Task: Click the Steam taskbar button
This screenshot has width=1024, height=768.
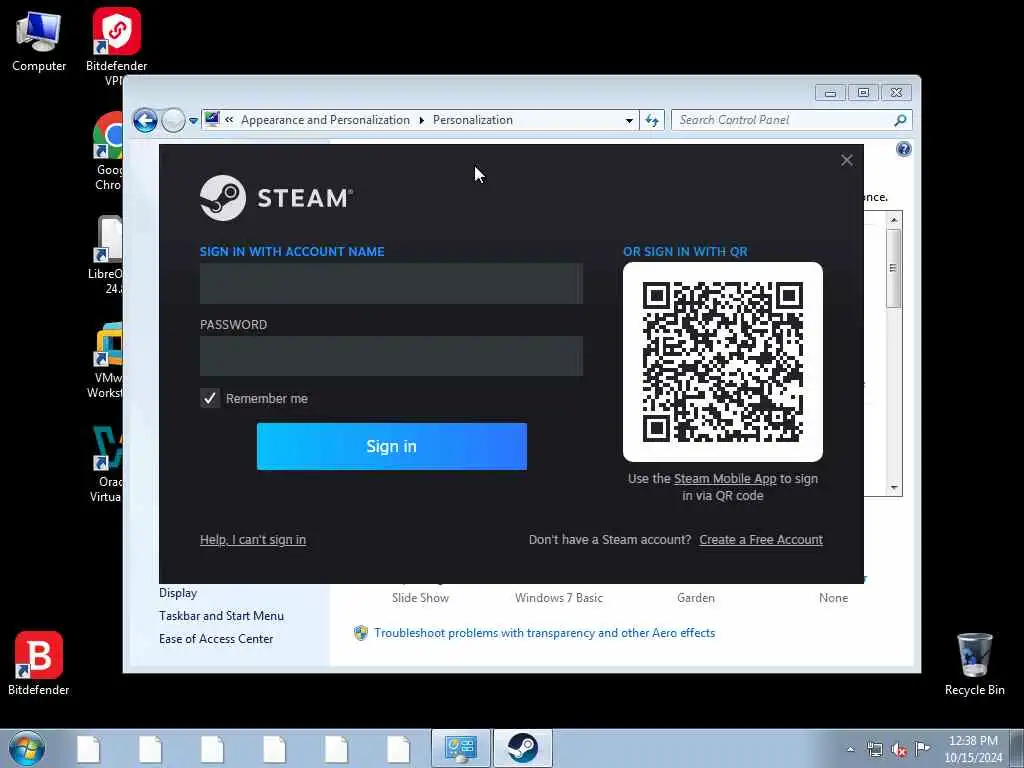Action: 522,748
